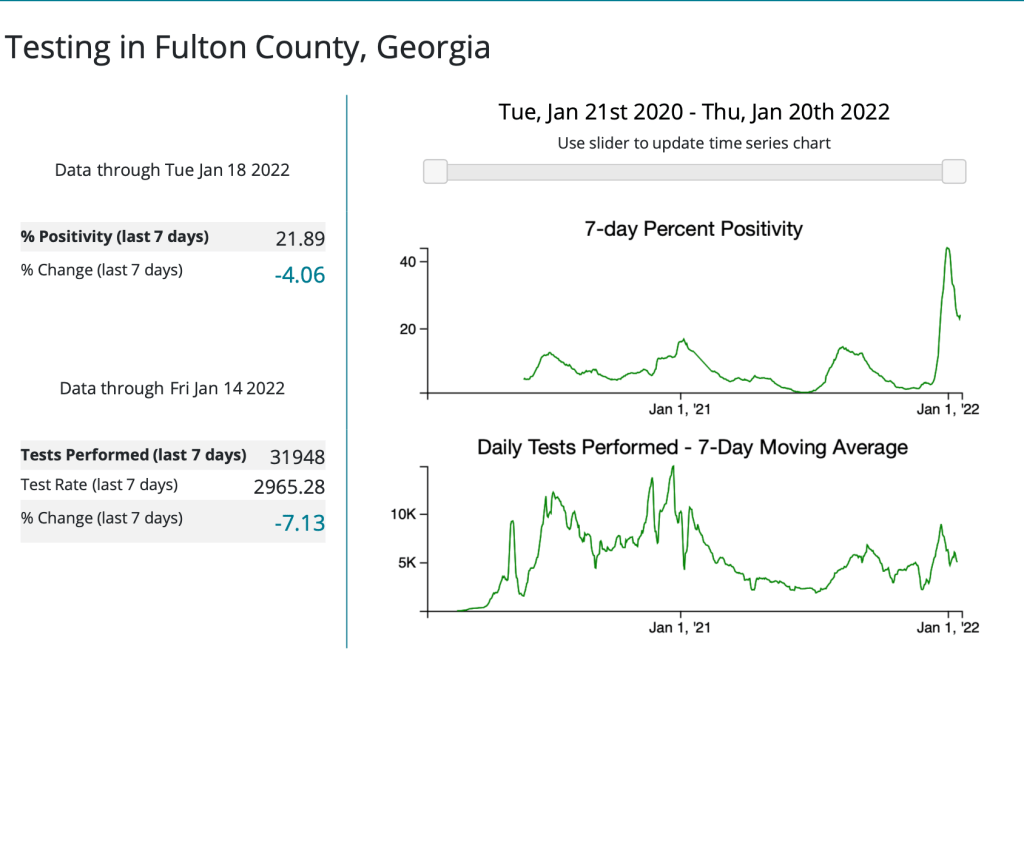
Task: Select the 31948 tests performed value
Action: pyautogui.click(x=297, y=457)
